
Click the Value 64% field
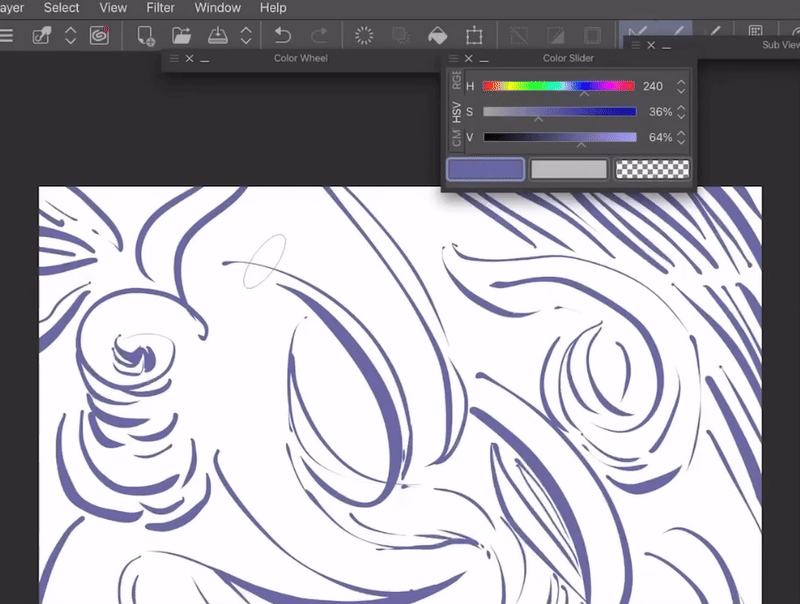(660, 137)
